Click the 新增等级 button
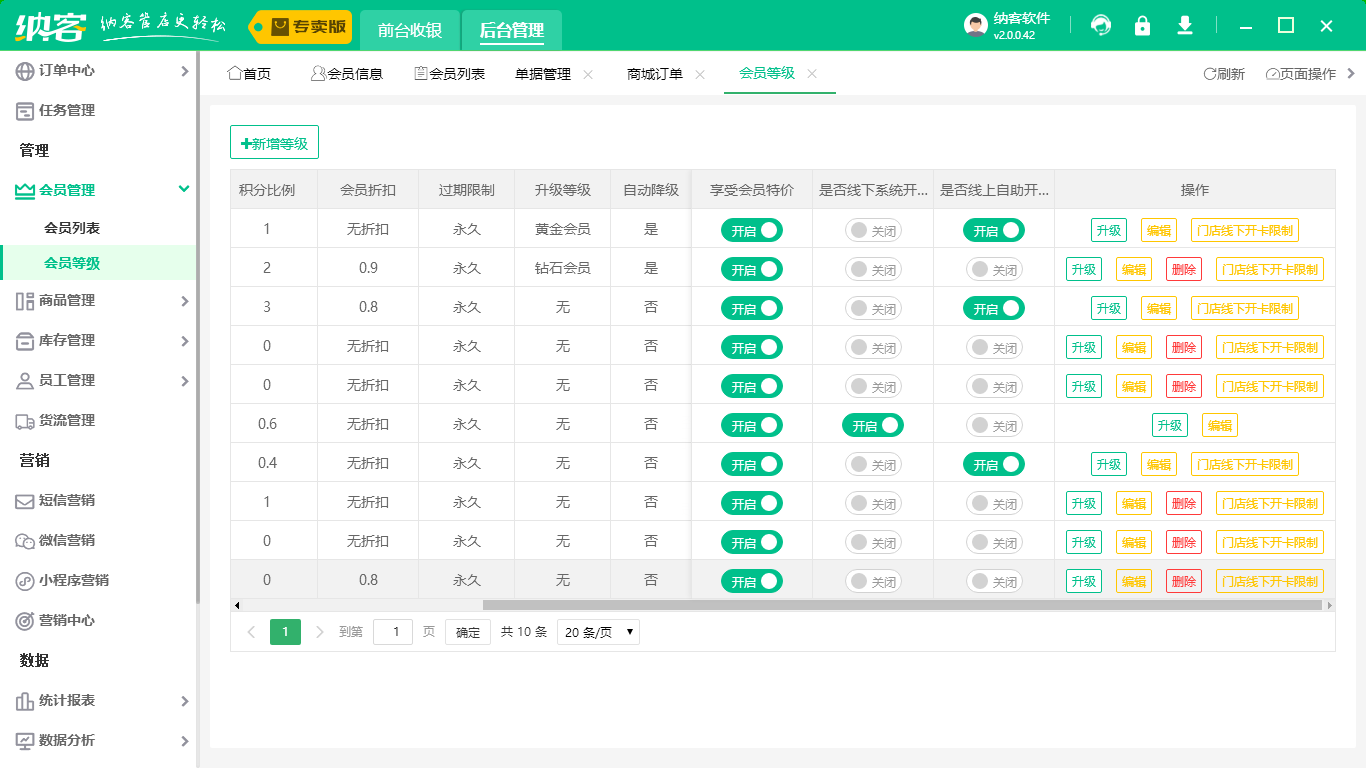The image size is (1366, 768). click(274, 143)
